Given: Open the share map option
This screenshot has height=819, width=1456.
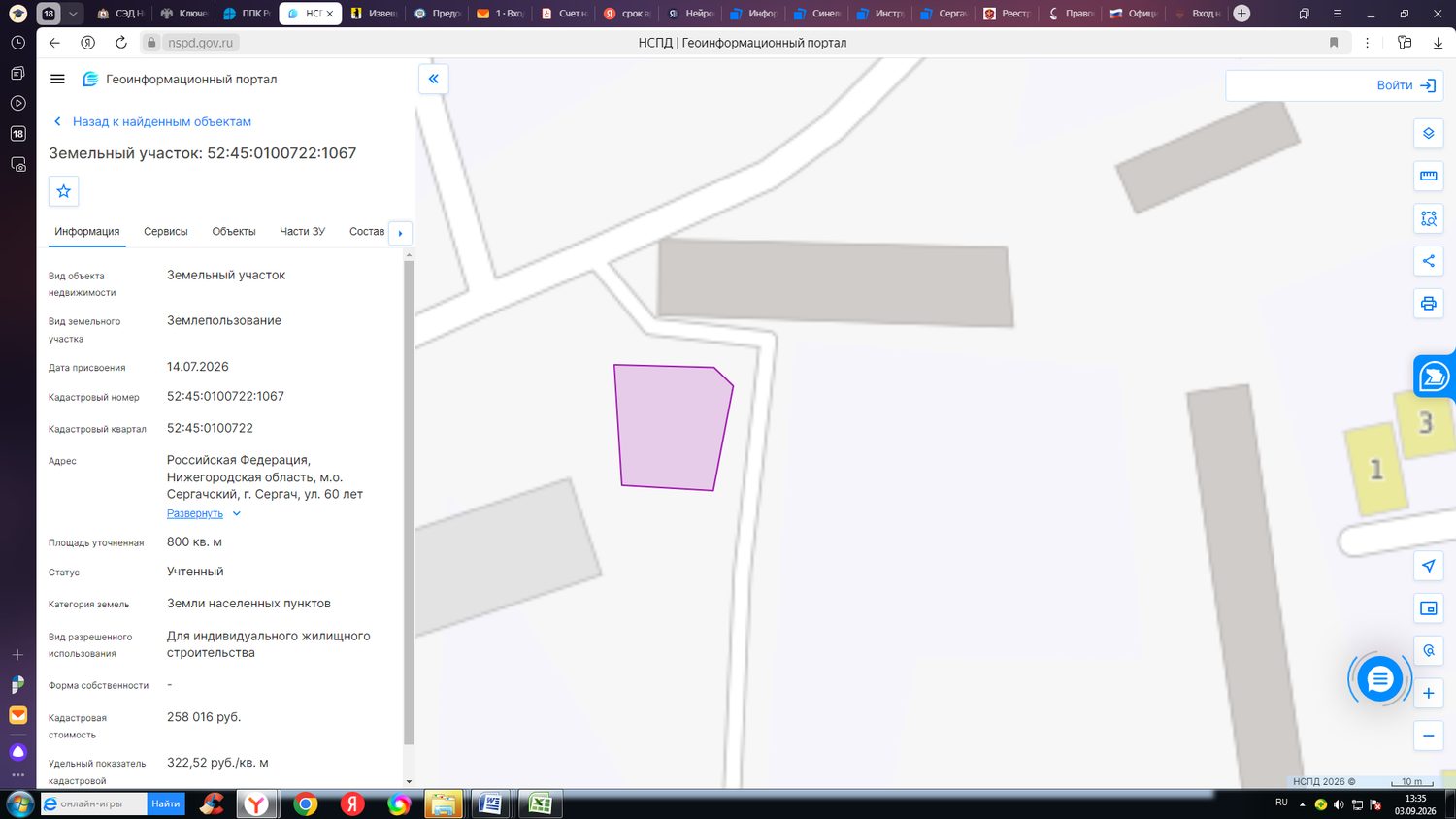Looking at the screenshot, I should click(x=1428, y=261).
